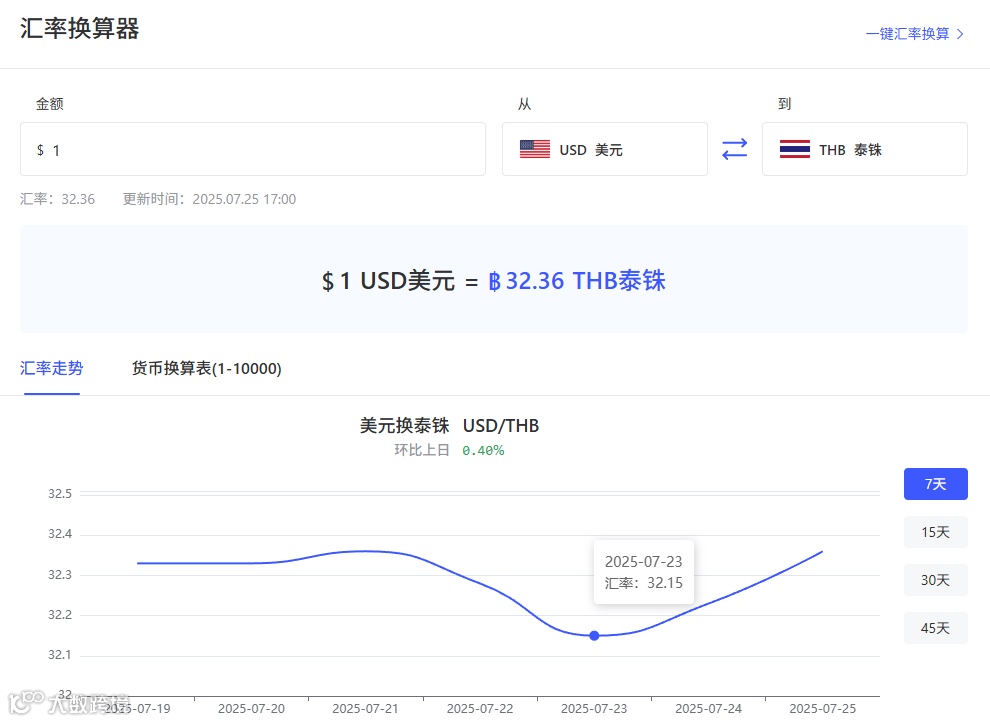Image resolution: width=990 pixels, height=722 pixels.
Task: Click the 更新时间 2025.07.25 17:00 text
Action: pos(209,199)
